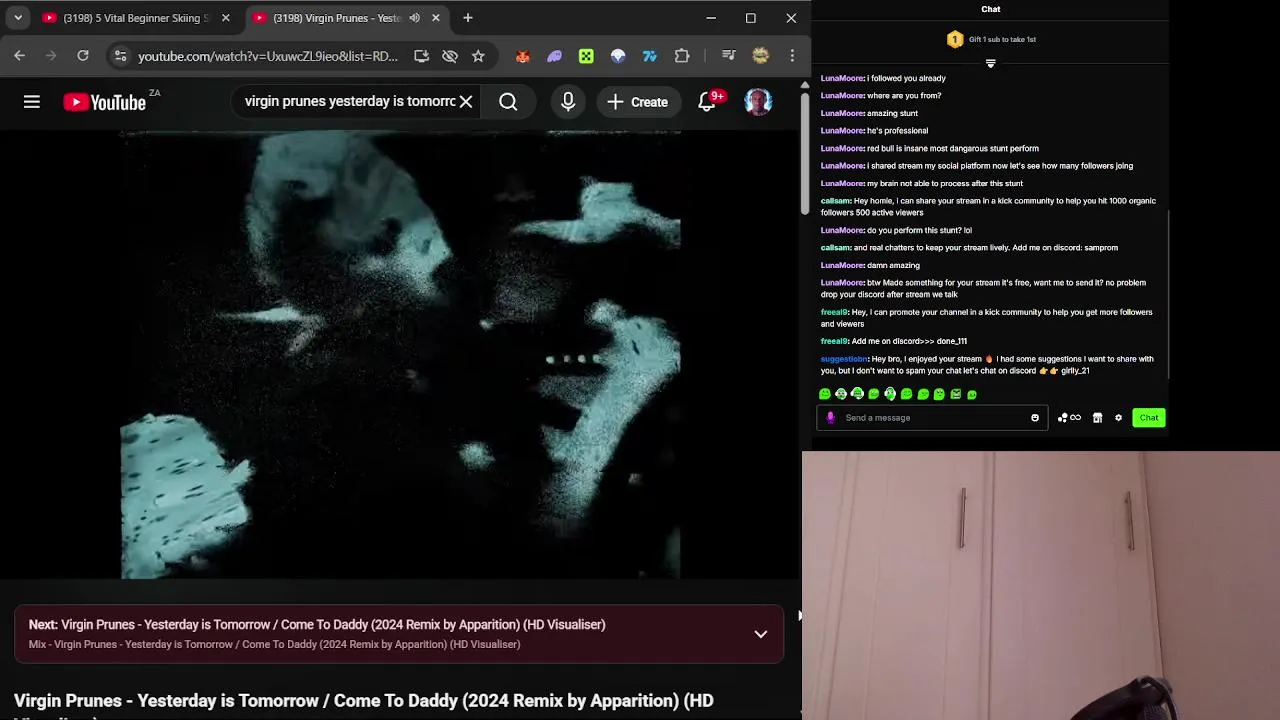Viewport: 1280px width, 720px height.
Task: Click the Gift 1 sub to take 1st banner
Action: tap(991, 39)
